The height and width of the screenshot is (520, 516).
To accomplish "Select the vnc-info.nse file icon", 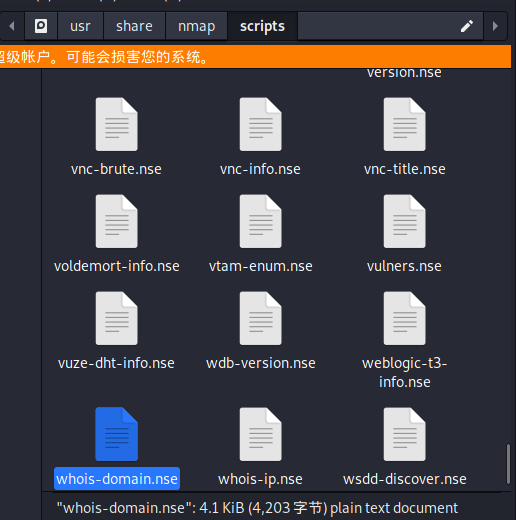I will tap(260, 124).
